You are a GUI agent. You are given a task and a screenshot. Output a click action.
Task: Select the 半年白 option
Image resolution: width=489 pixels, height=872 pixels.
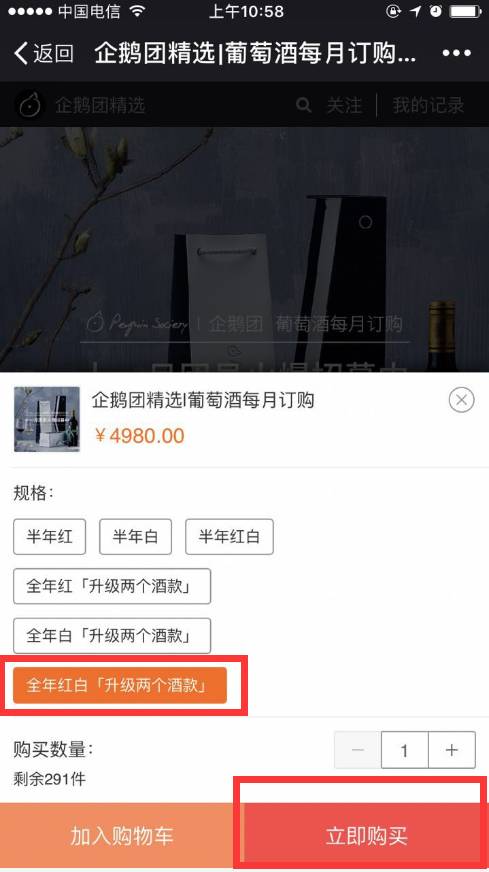tap(135, 537)
